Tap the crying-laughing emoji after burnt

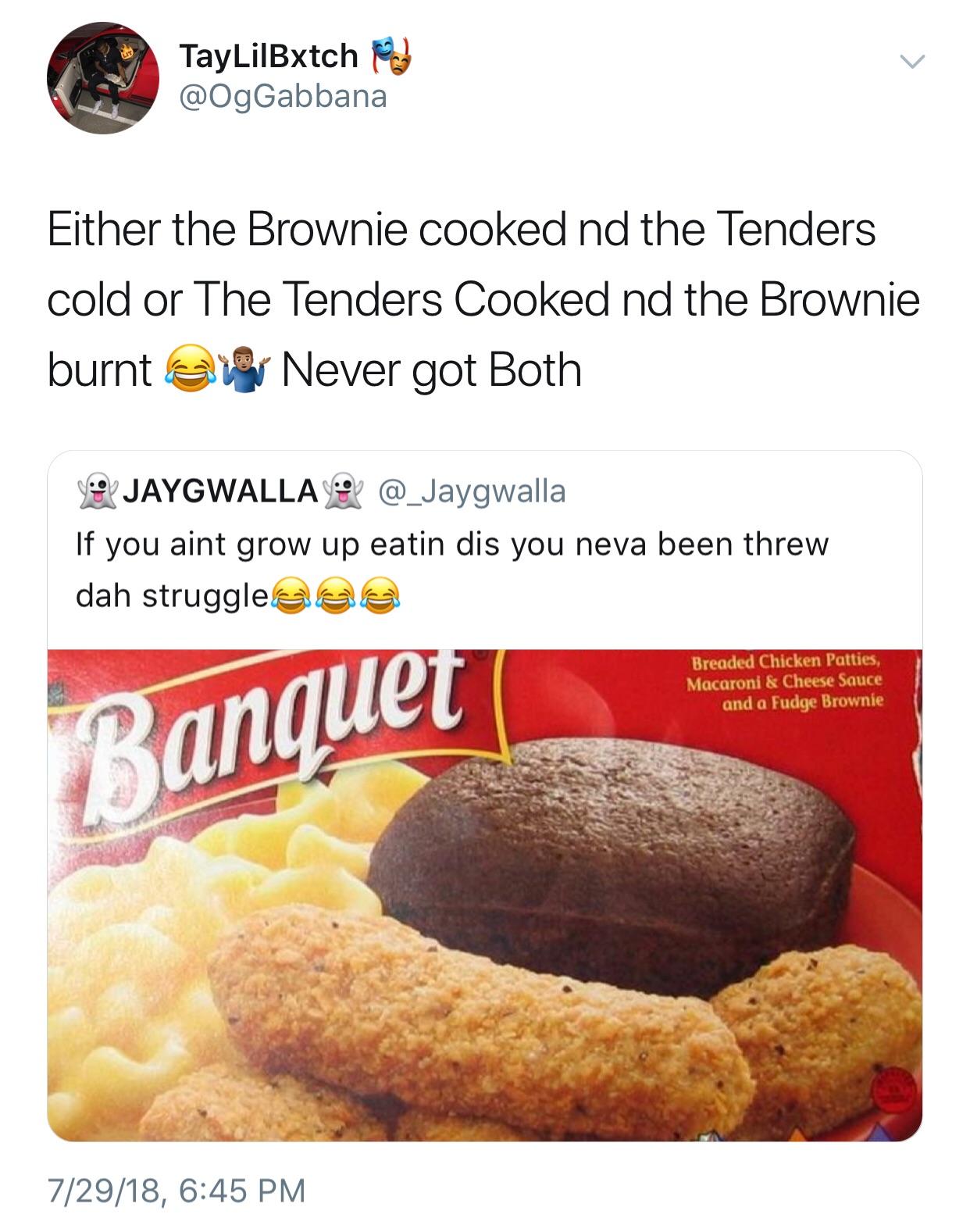185,370
